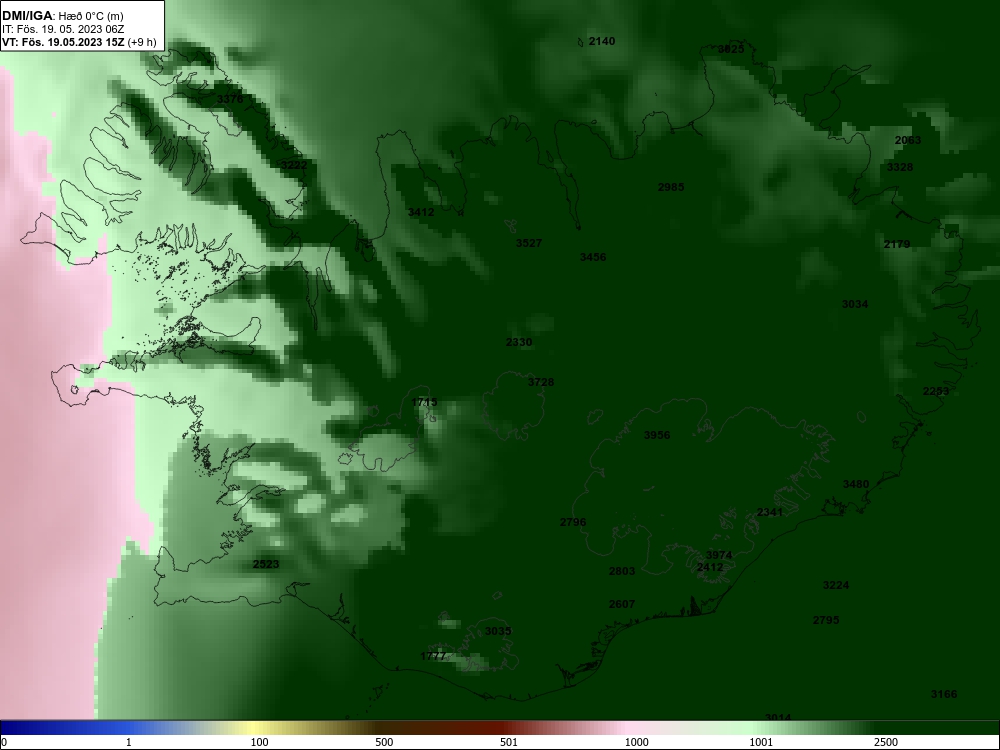Image resolution: width=1000 pixels, height=750 pixels.
Task: Click the color scale label 1
Action: (x=128, y=742)
